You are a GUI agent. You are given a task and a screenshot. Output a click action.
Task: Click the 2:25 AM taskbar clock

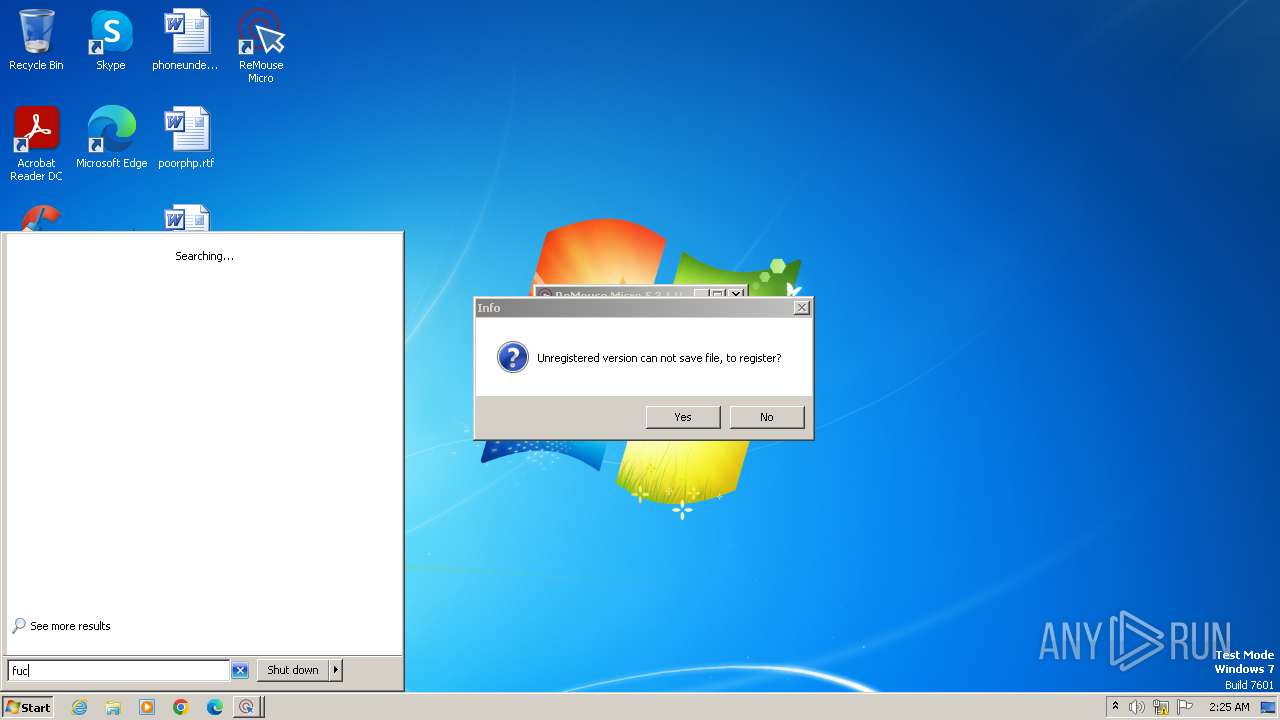[x=1229, y=707]
